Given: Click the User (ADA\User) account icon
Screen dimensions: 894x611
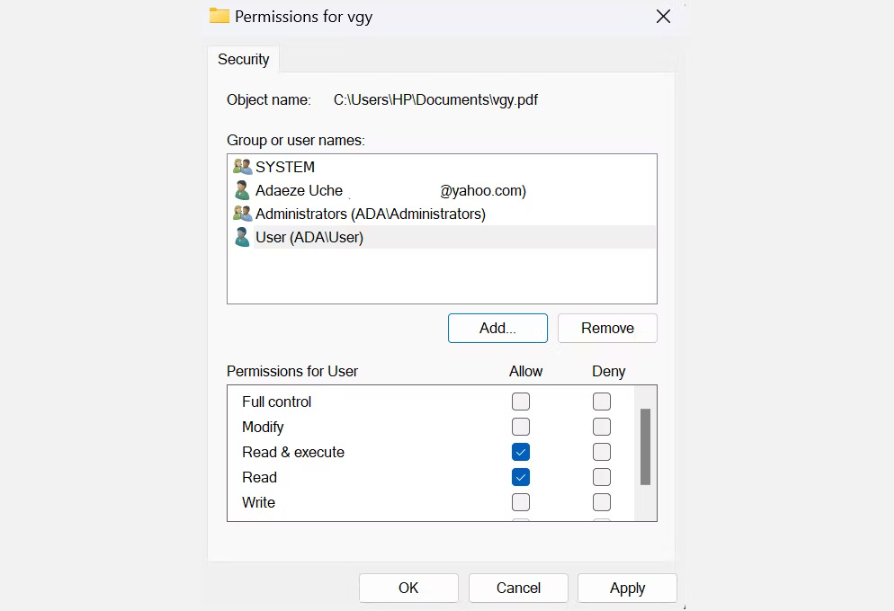Looking at the screenshot, I should [x=242, y=237].
